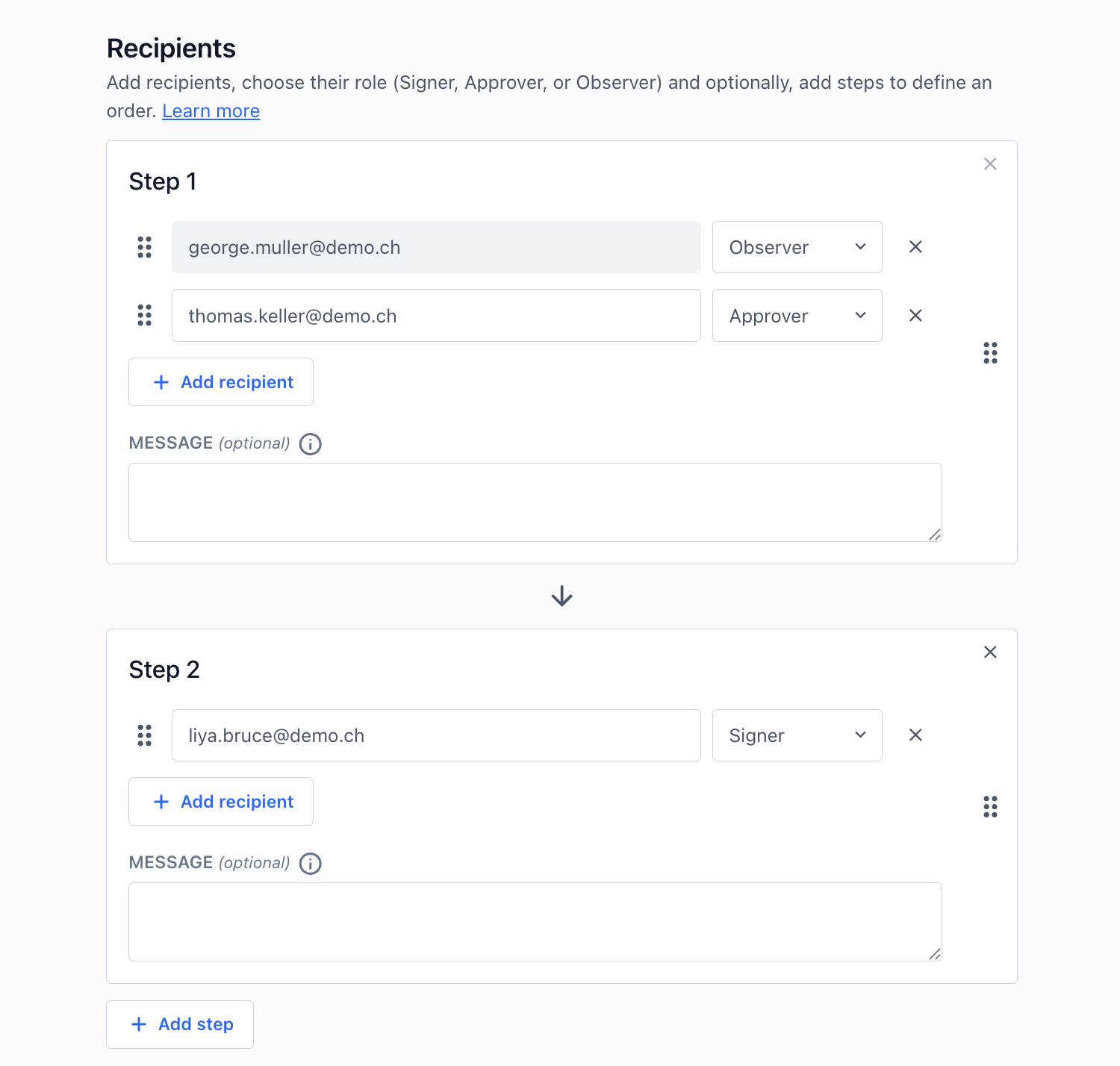
Task: Click drag handle beside thomas.keller@demo.ch
Action: click(144, 316)
